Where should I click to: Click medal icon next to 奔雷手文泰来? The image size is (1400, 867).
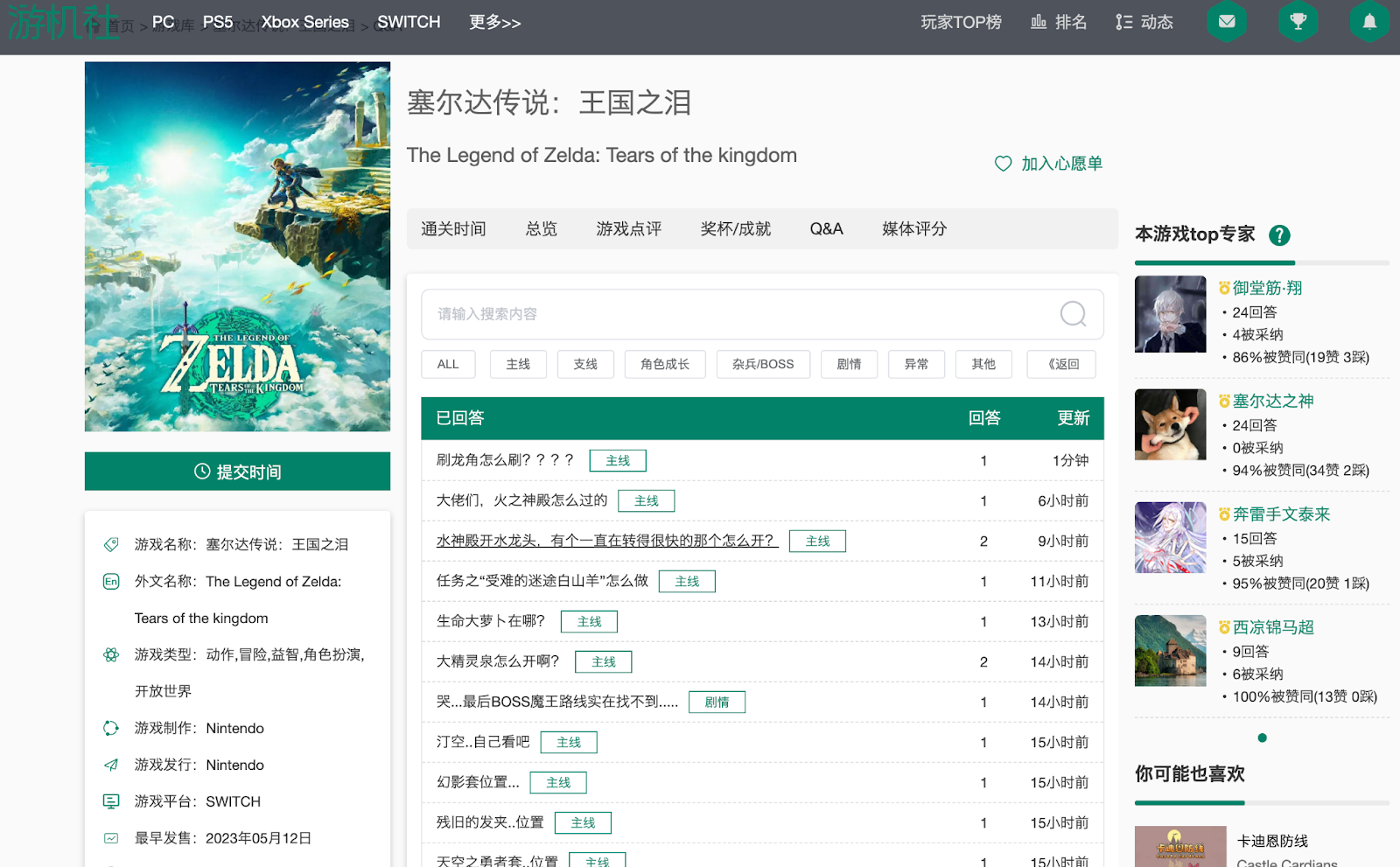[x=1224, y=514]
